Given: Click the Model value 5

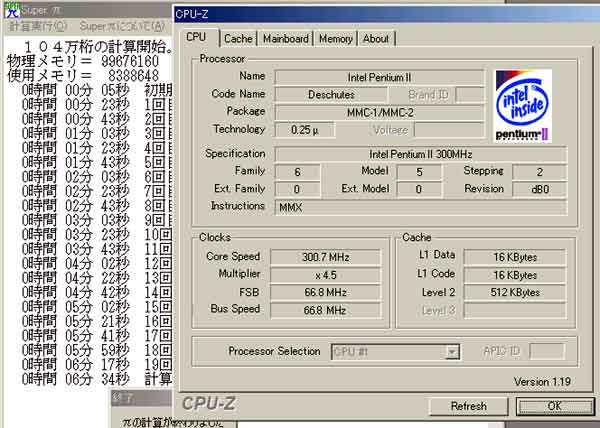Looking at the screenshot, I should click(419, 172).
